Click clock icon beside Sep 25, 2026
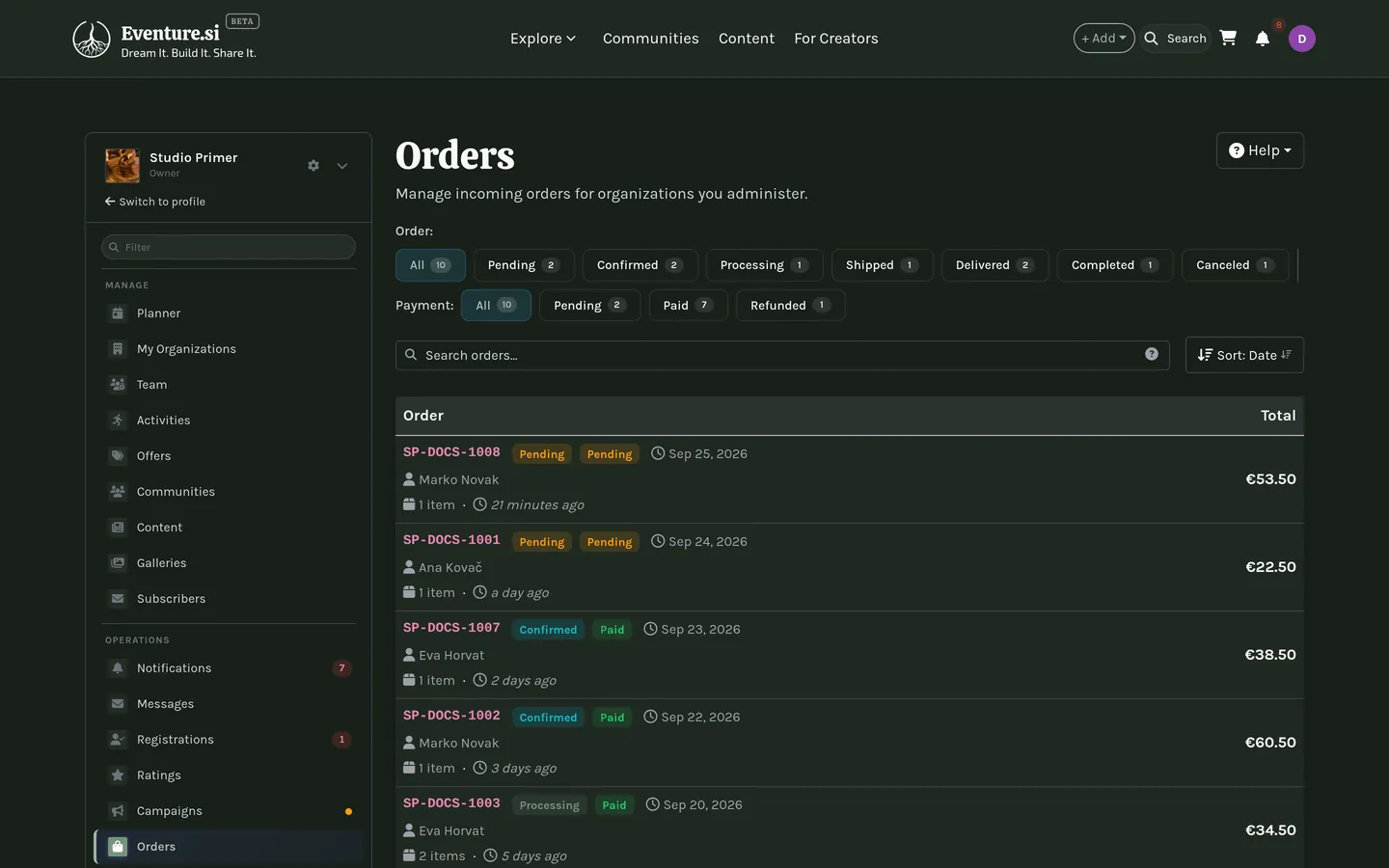Image resolution: width=1389 pixels, height=868 pixels. coord(658,453)
